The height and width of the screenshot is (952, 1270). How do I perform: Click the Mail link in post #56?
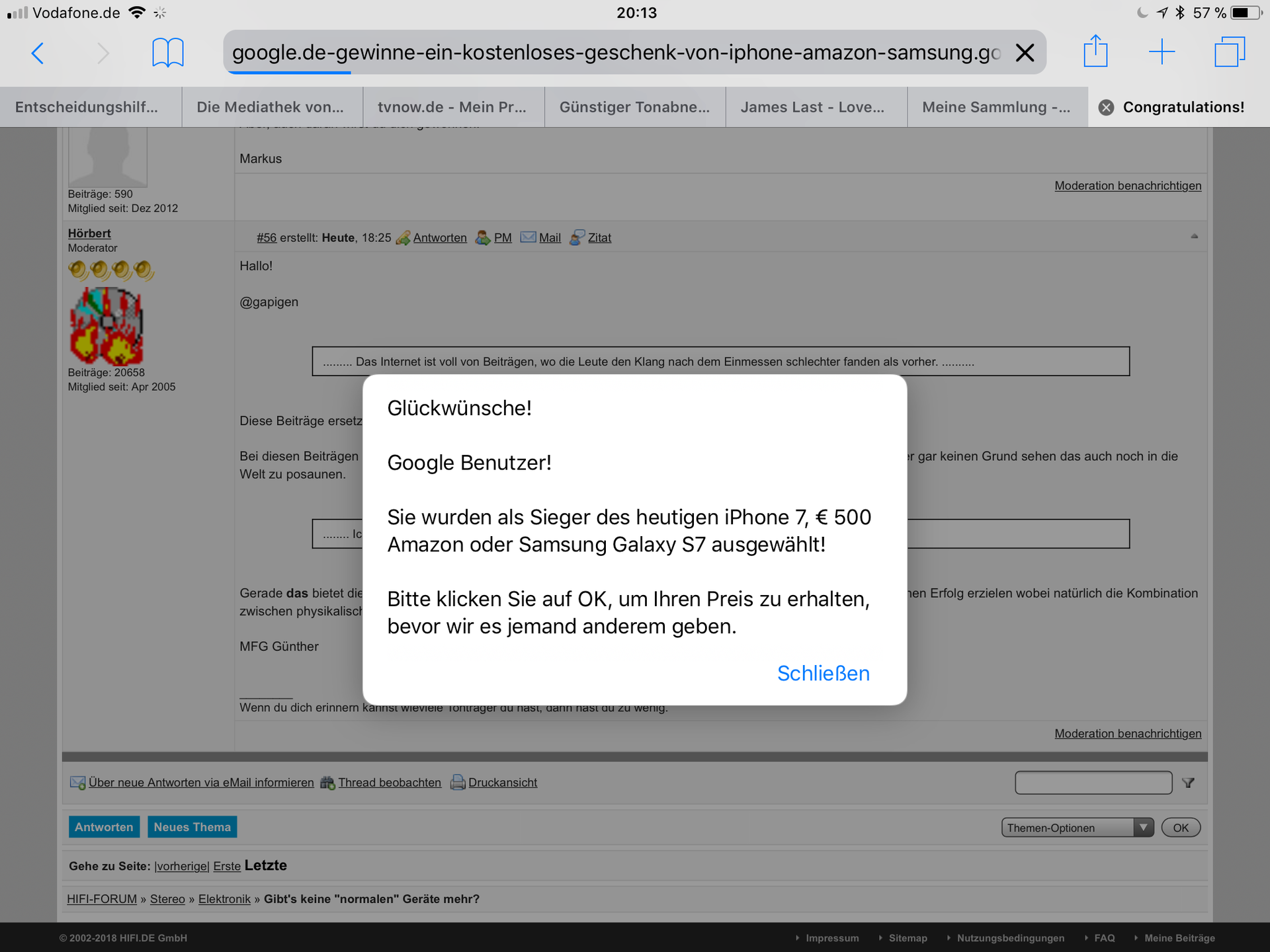tap(550, 238)
